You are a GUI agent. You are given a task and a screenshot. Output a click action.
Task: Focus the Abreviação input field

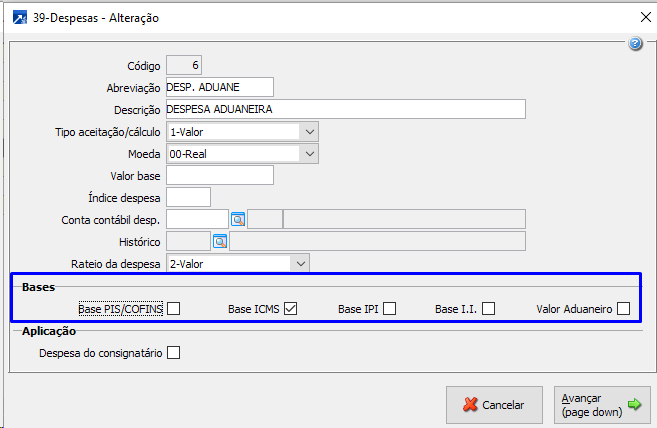(x=220, y=87)
